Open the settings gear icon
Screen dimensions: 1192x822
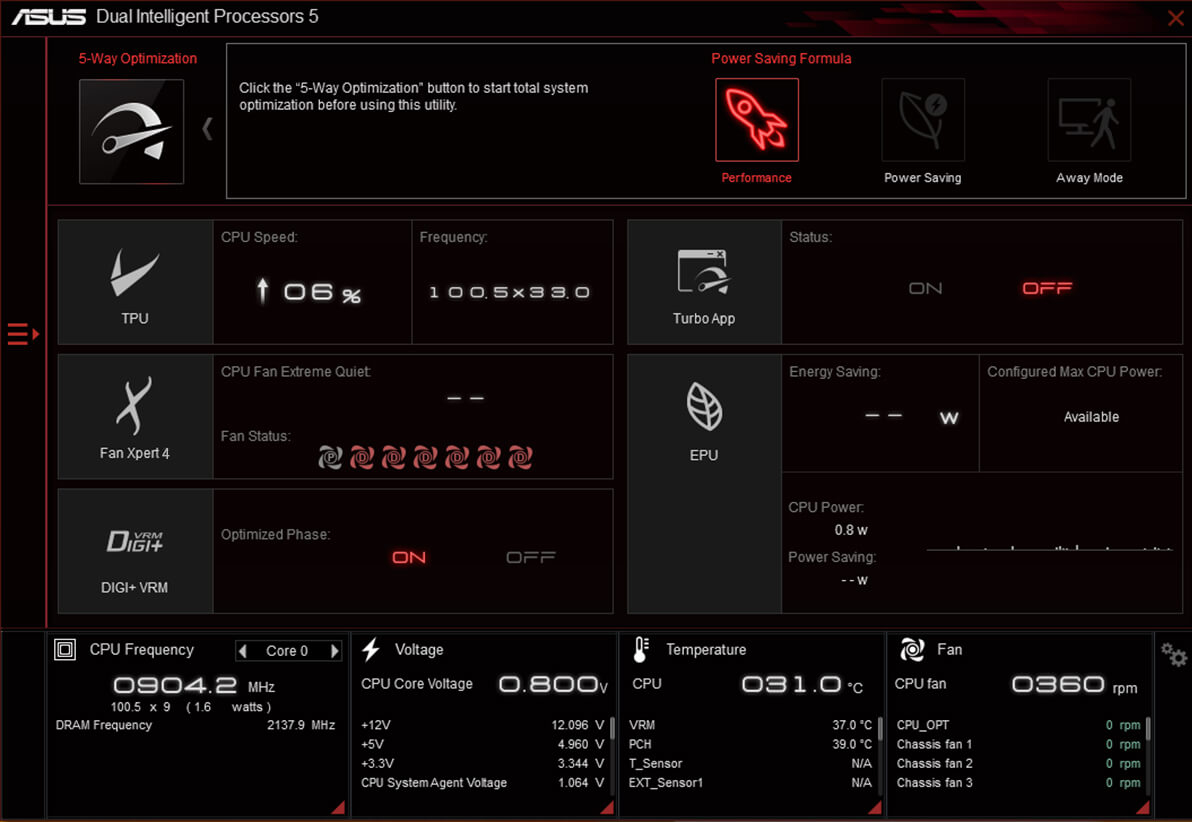click(1173, 655)
